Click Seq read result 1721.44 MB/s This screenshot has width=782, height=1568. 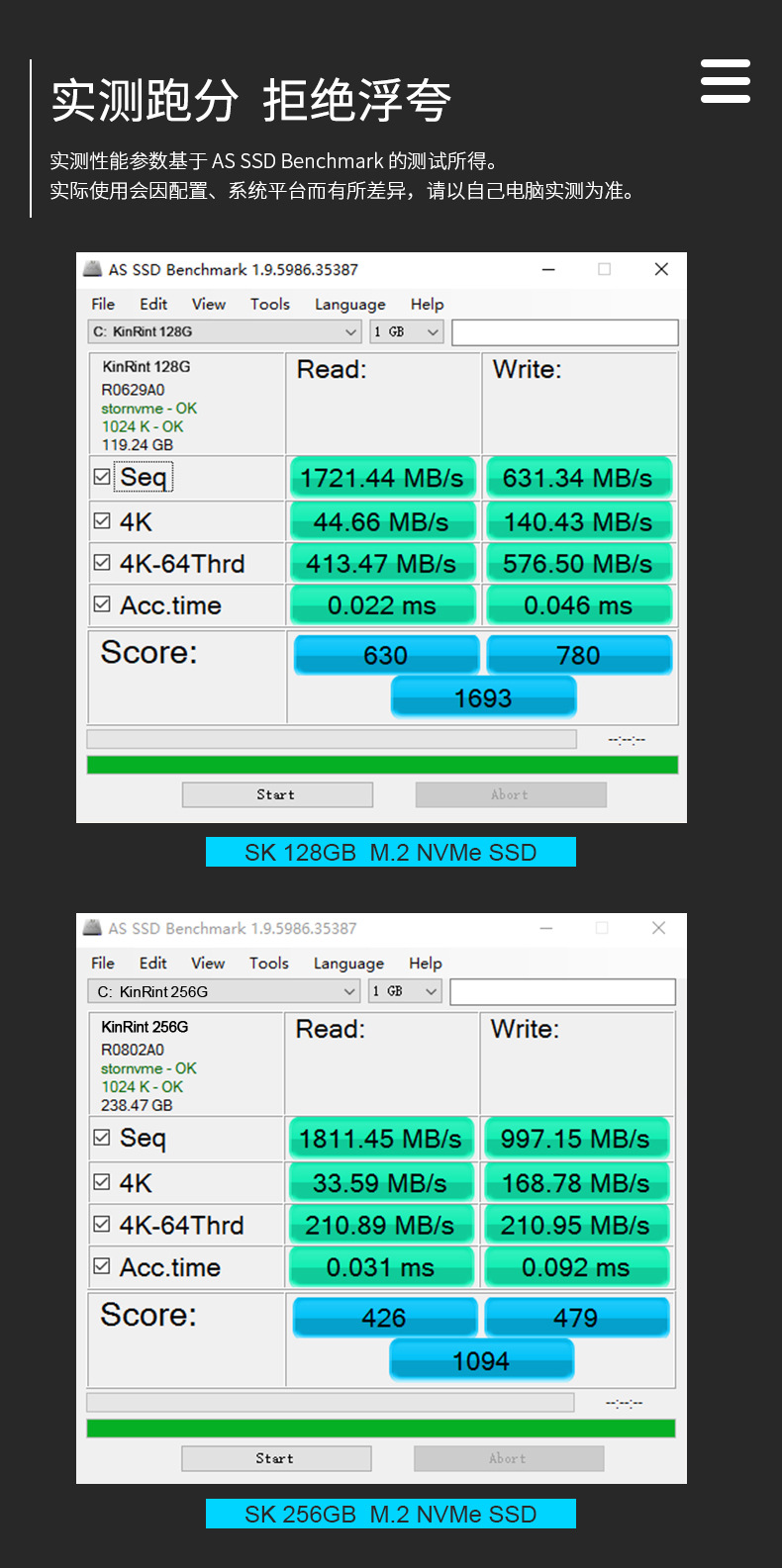point(382,478)
